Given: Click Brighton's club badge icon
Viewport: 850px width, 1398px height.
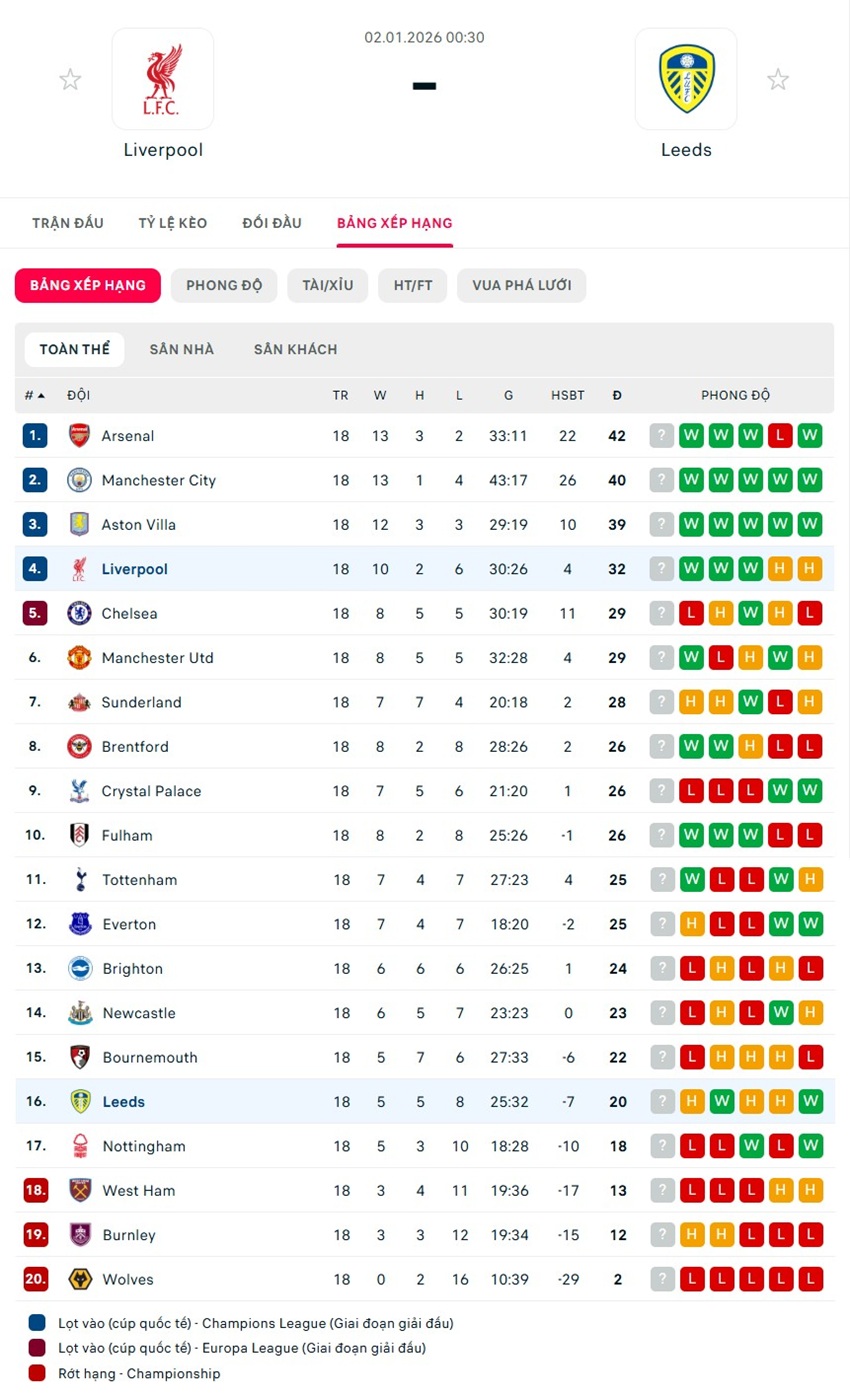Looking at the screenshot, I should click(x=78, y=968).
